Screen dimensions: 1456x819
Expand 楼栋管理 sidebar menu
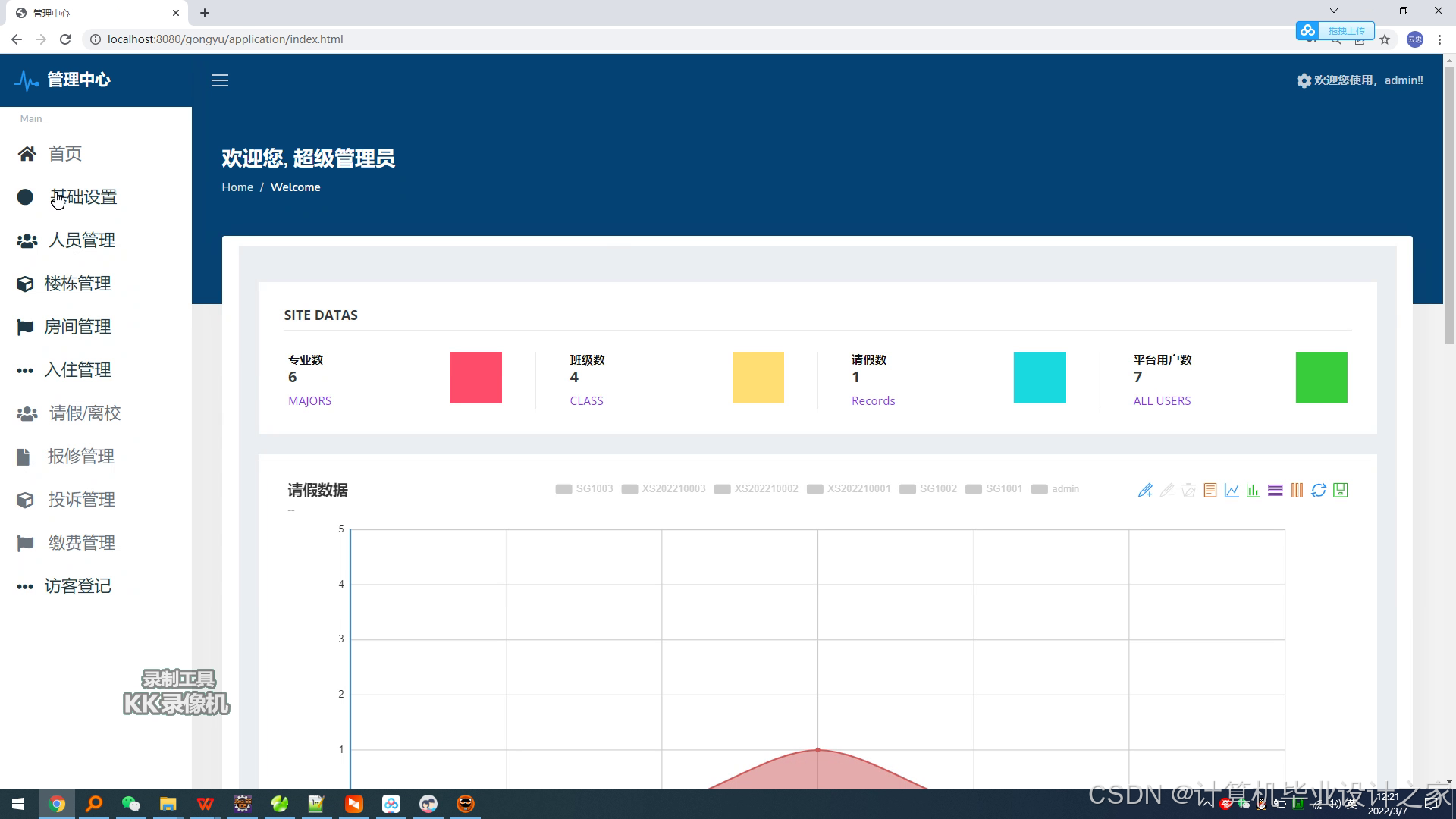[x=77, y=284]
